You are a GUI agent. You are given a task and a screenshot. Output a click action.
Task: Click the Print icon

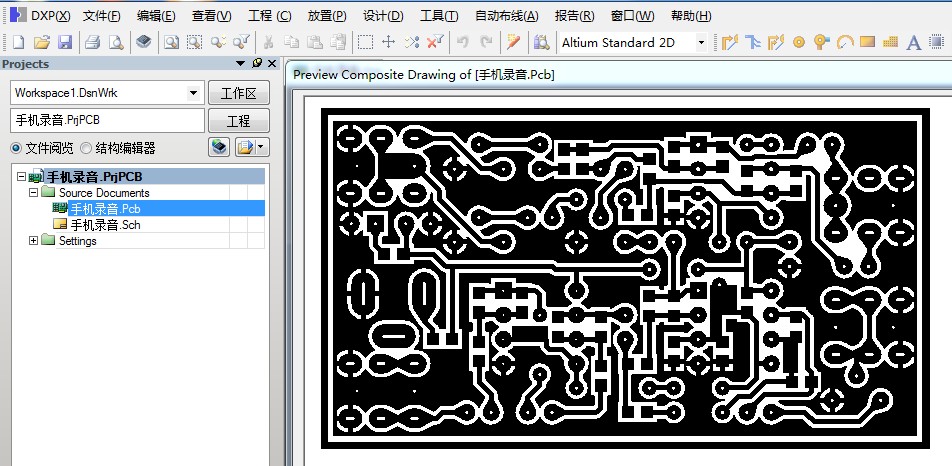[92, 42]
